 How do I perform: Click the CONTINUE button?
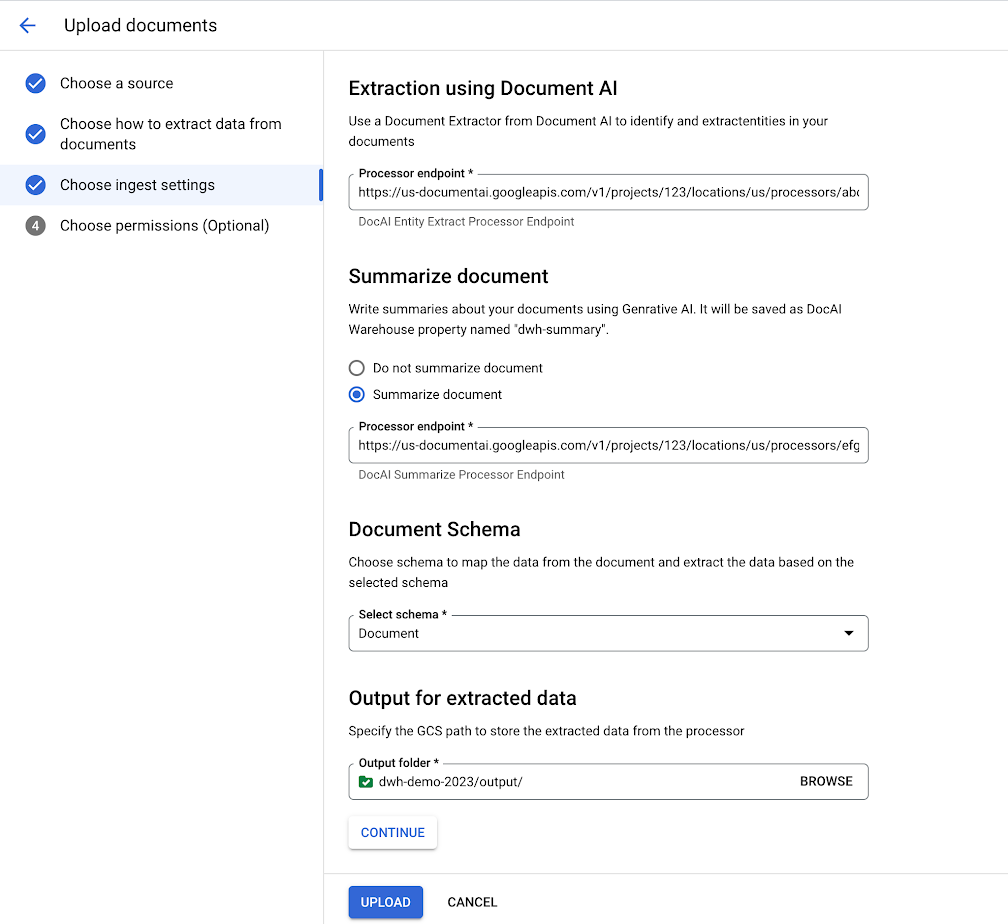pyautogui.click(x=392, y=833)
